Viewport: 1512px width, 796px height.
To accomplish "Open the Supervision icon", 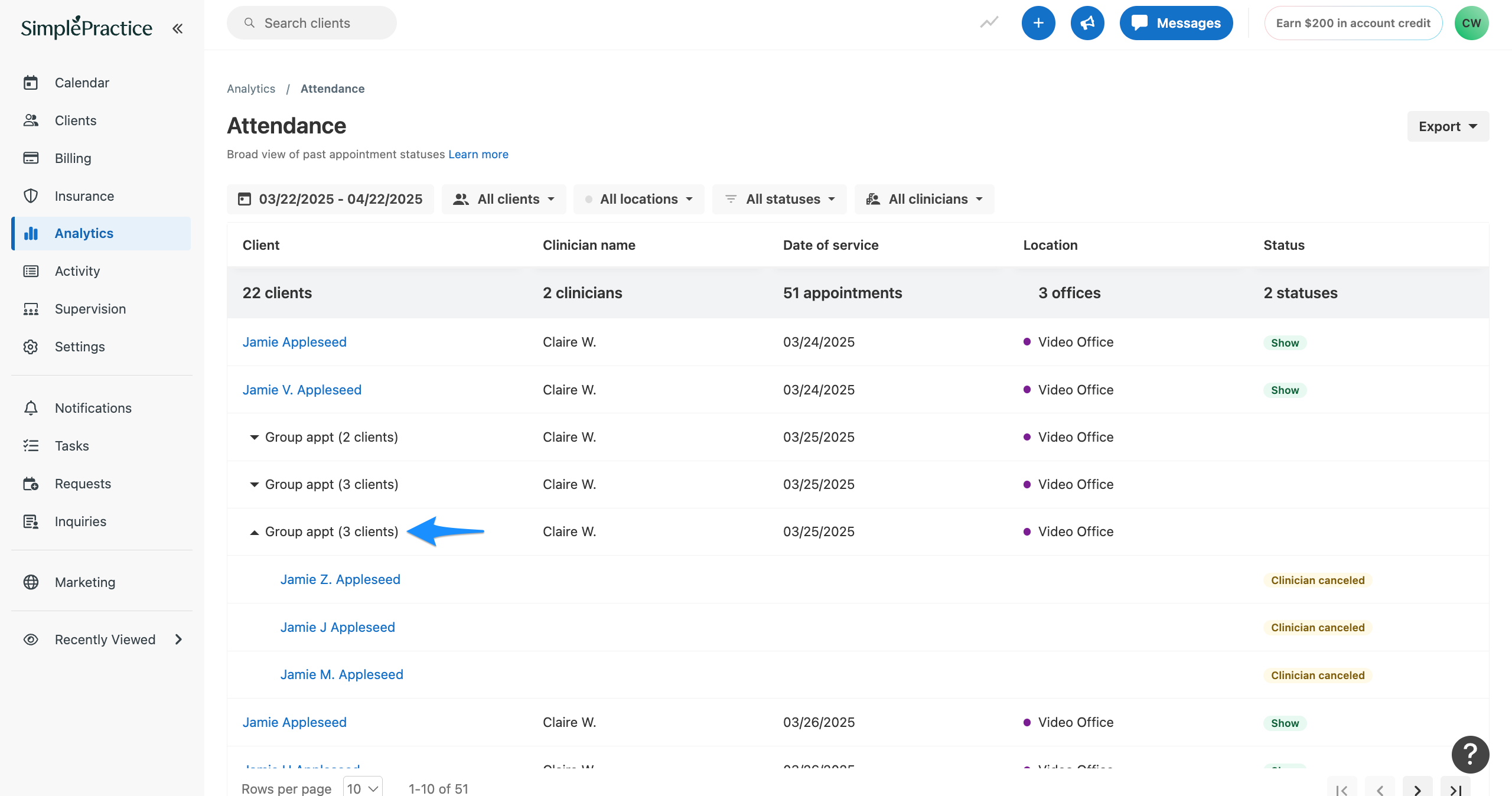I will tap(31, 309).
